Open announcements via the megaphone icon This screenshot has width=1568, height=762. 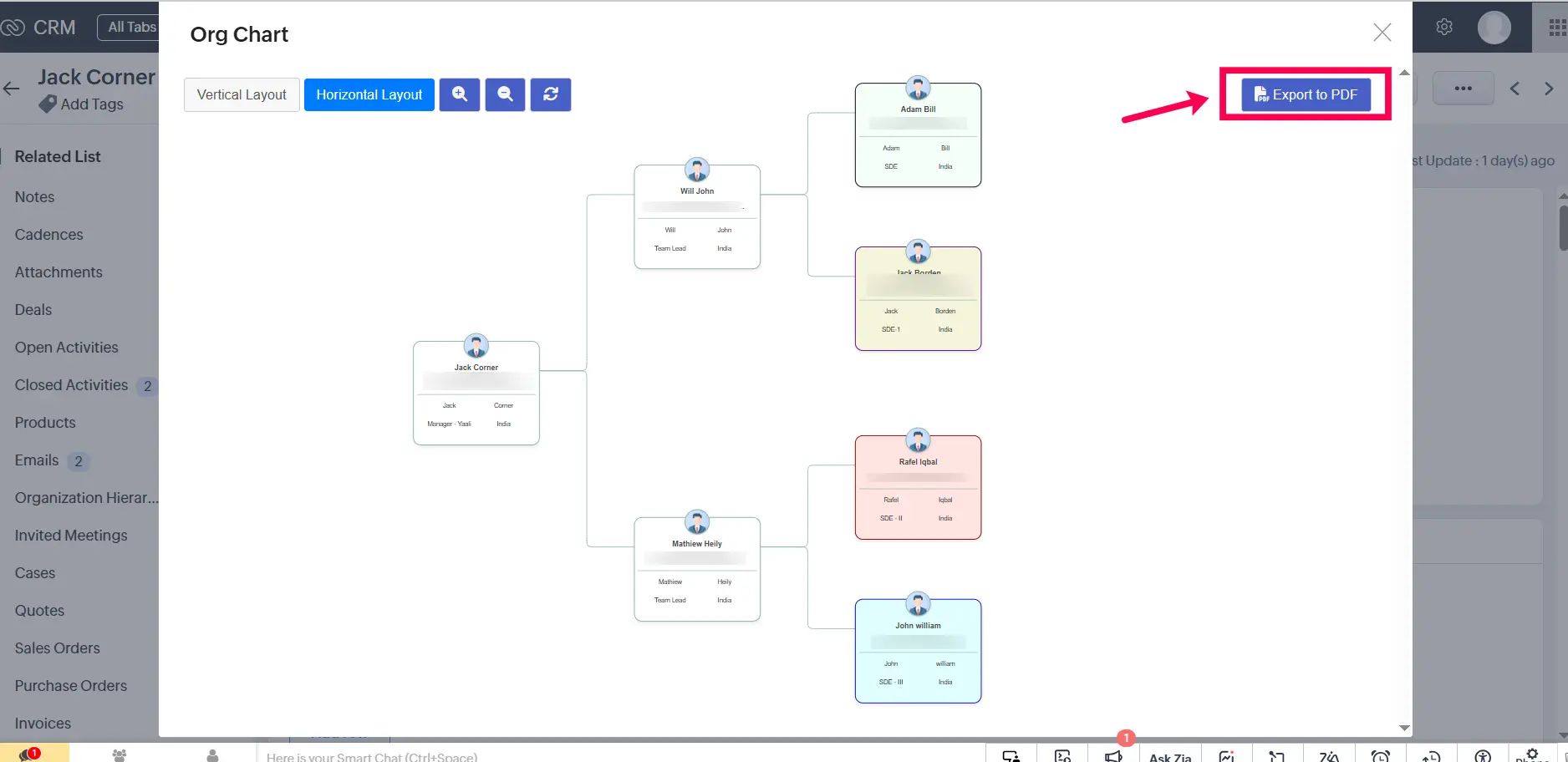(x=1112, y=756)
